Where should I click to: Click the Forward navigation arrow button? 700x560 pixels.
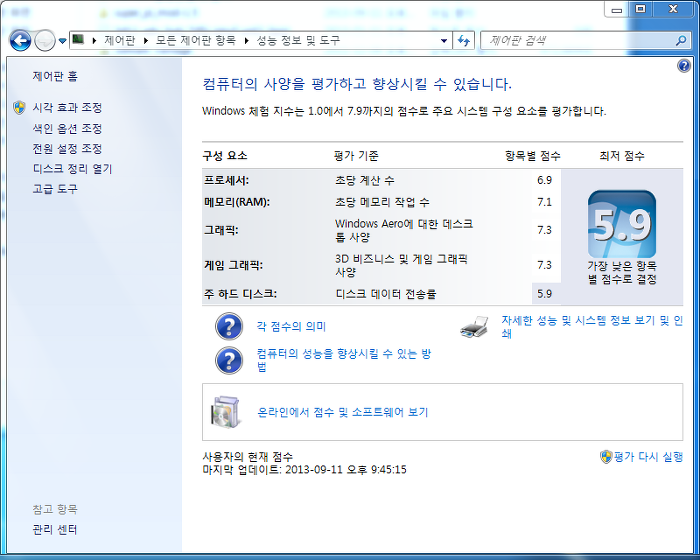[44, 41]
